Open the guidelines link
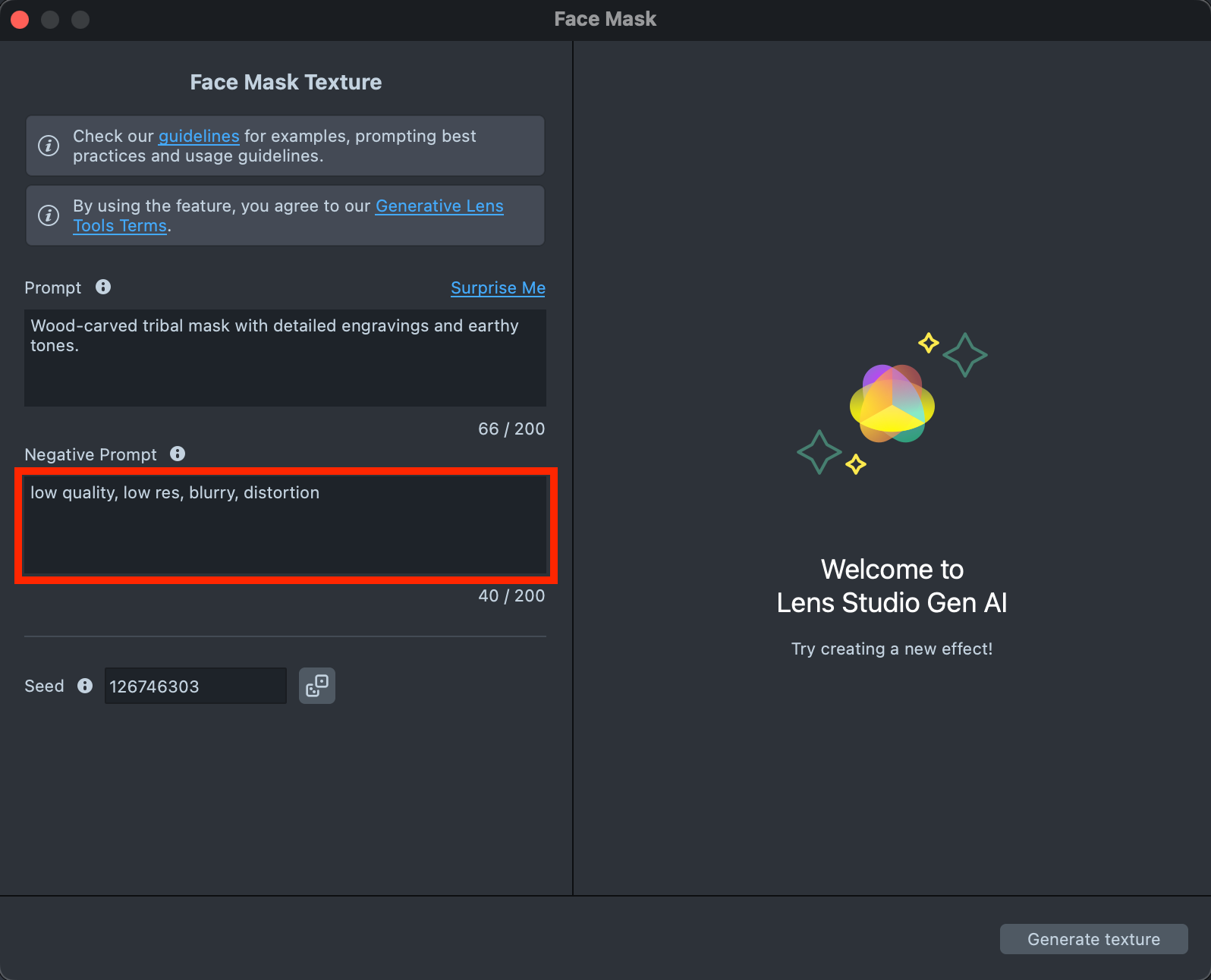The width and height of the screenshot is (1211, 980). 199,137
